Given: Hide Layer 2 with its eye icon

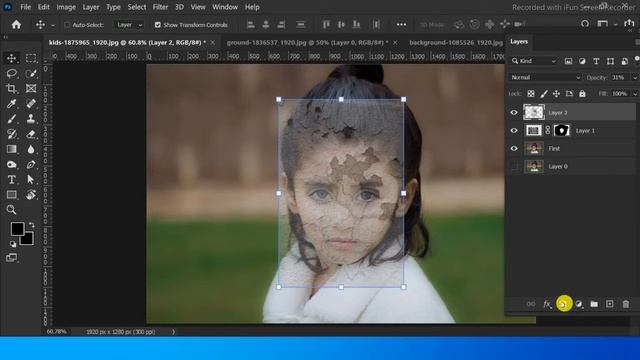Looking at the screenshot, I should (x=514, y=113).
